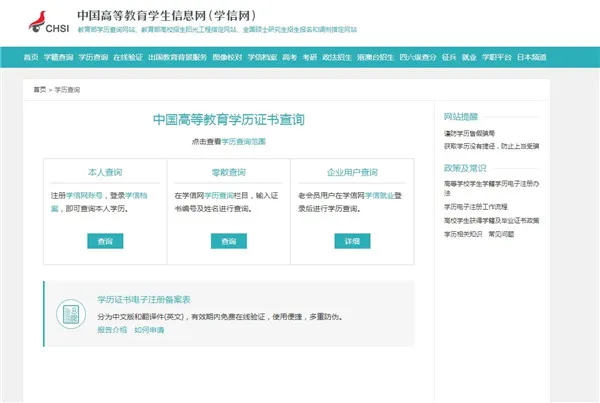Select 就业 in the navigation bar

469,57
